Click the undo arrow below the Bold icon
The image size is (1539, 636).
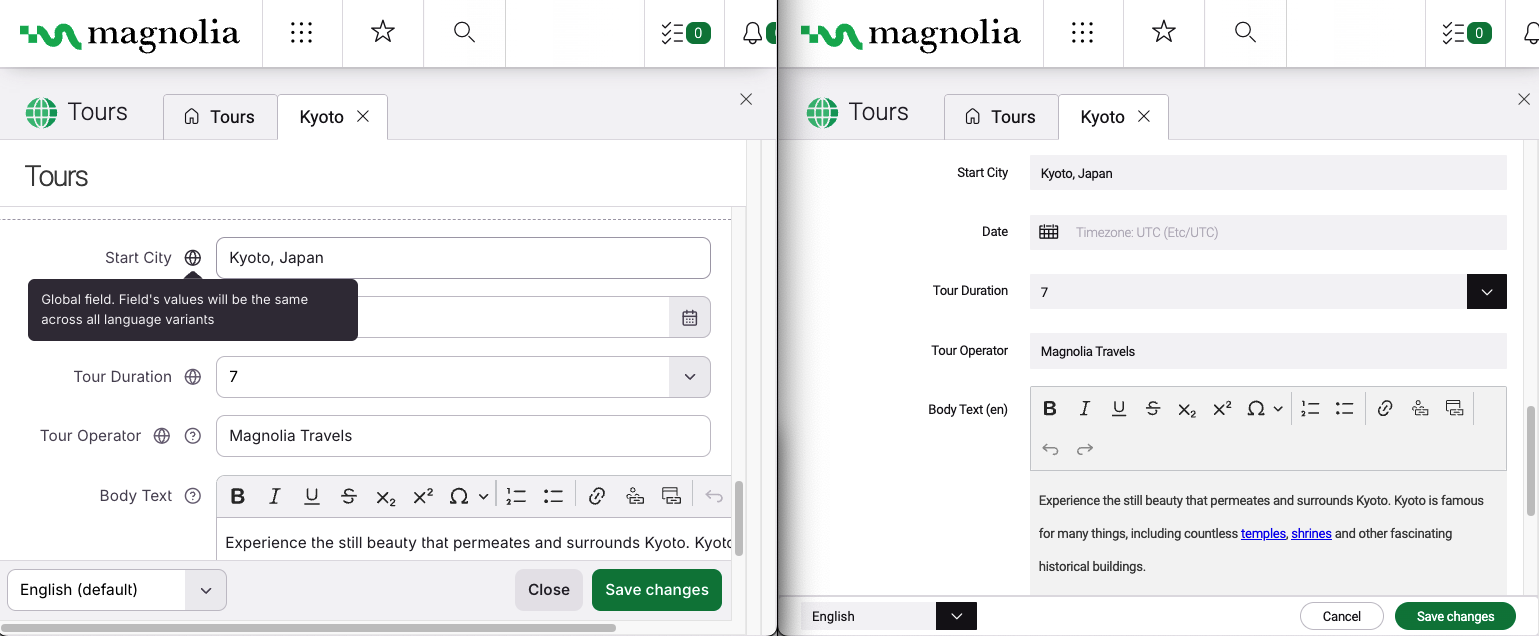coord(1050,449)
